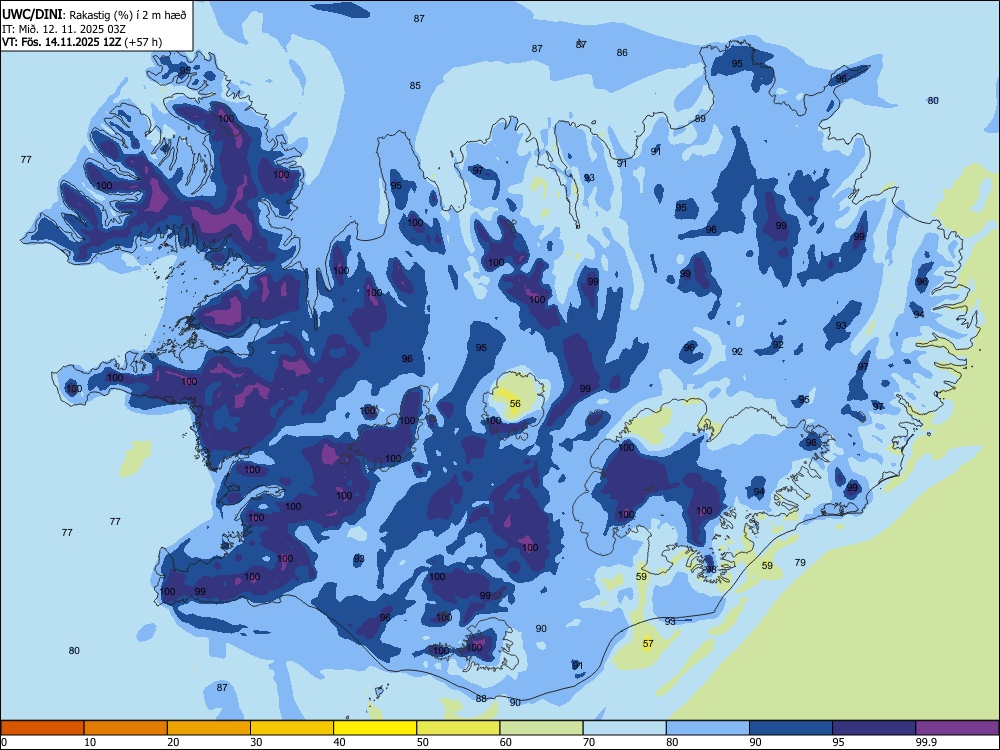Click the humidity value '79' on the map
This screenshot has height=750, width=1000.
(x=800, y=562)
